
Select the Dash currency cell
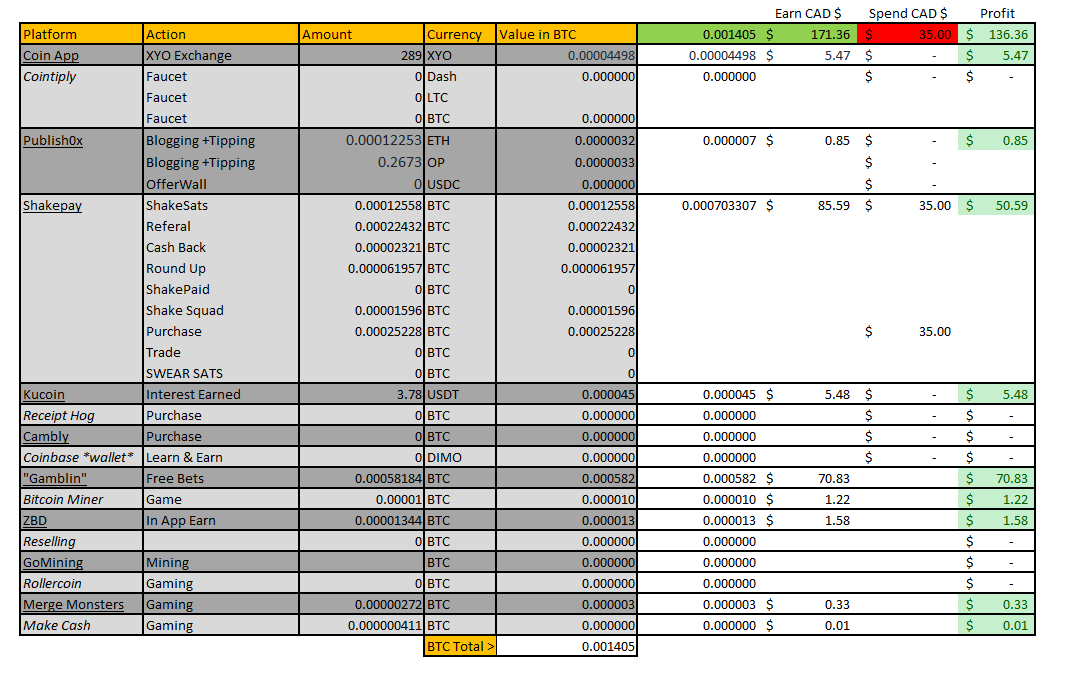[x=460, y=77]
